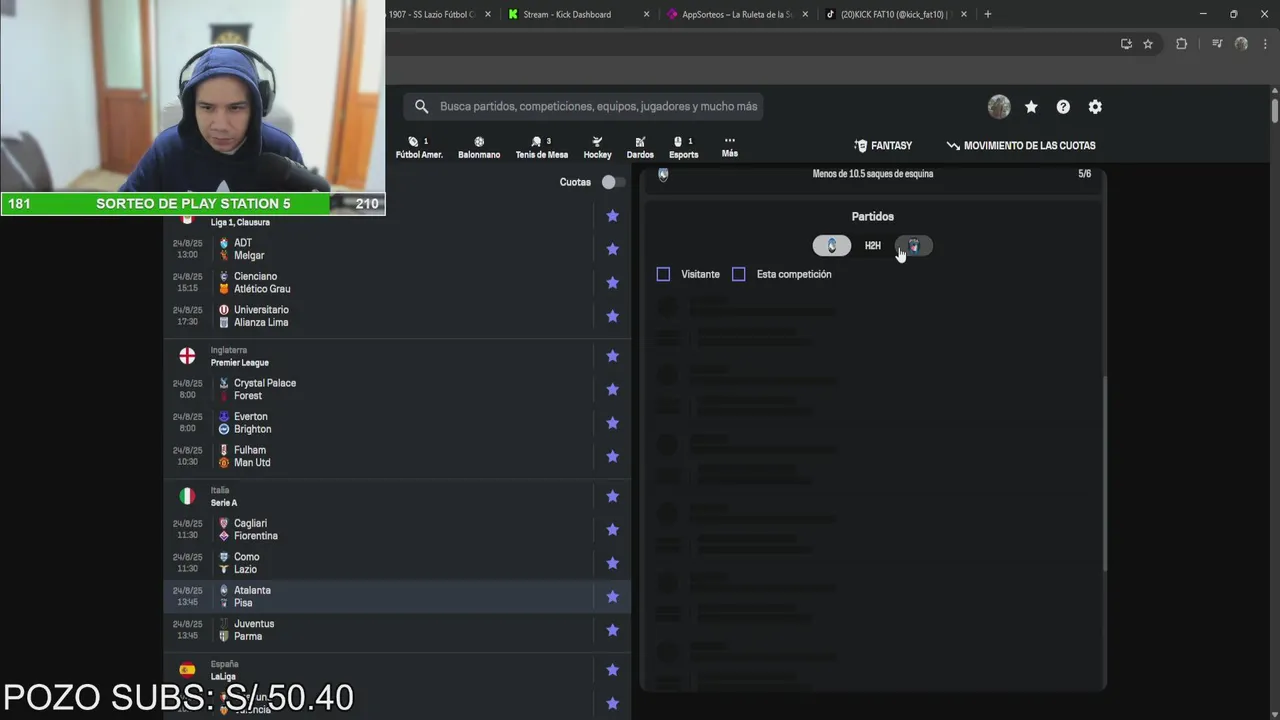Switch to the SS Lazio Fútbol browser tab
The image size is (1280, 720).
[438, 14]
